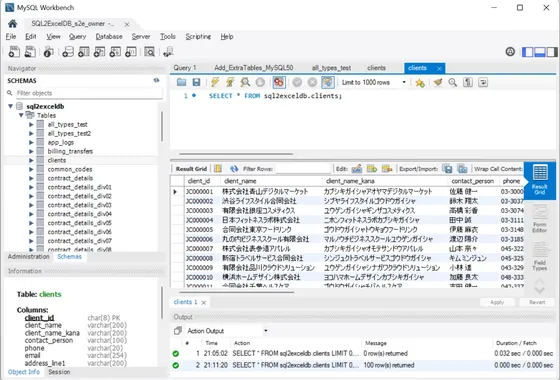Toggle invisible characters pilcrow icon

point(468,82)
